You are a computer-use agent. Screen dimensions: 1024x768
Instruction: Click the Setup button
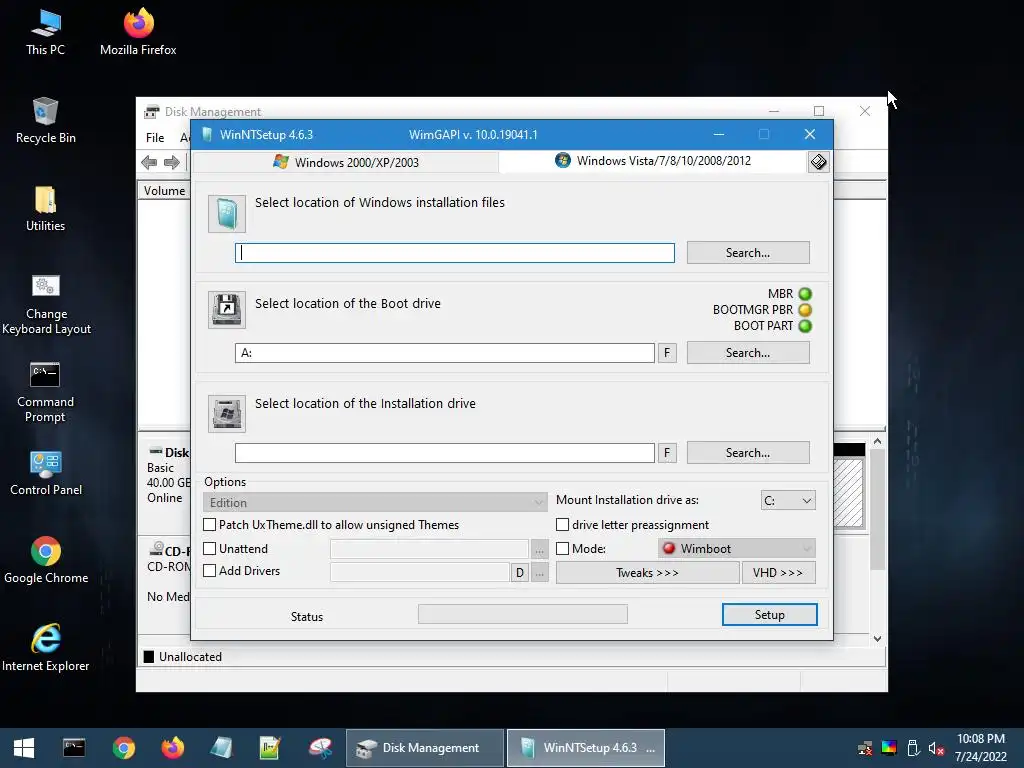point(769,615)
